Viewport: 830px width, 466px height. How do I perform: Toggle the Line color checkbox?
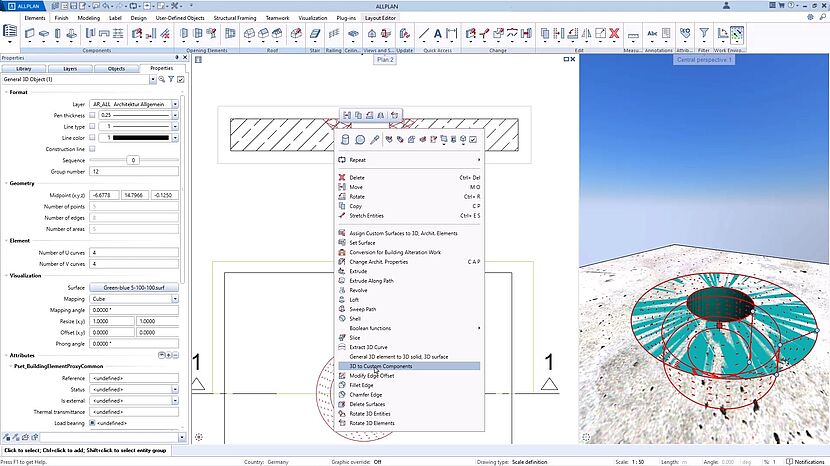93,137
